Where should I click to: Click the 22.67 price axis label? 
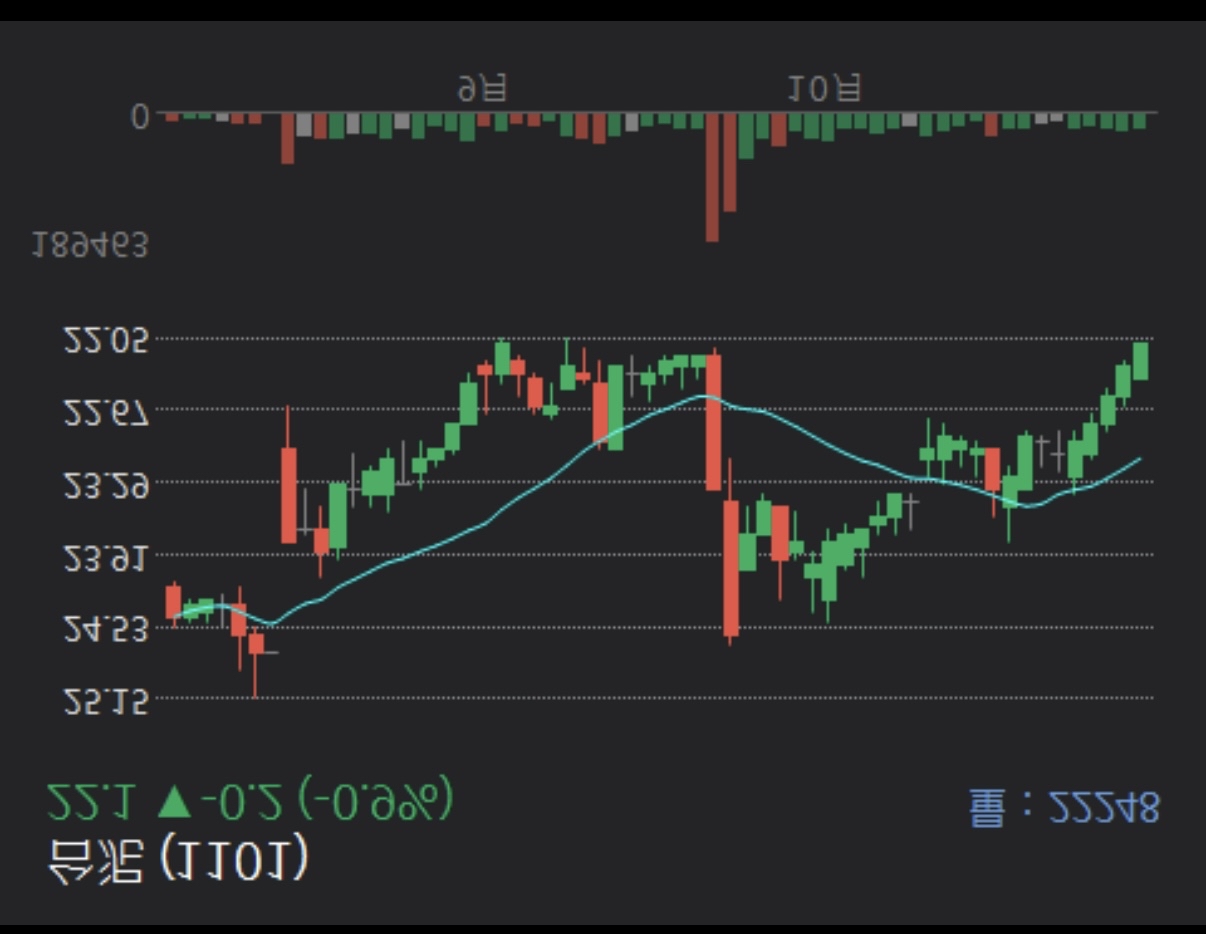pyautogui.click(x=106, y=413)
